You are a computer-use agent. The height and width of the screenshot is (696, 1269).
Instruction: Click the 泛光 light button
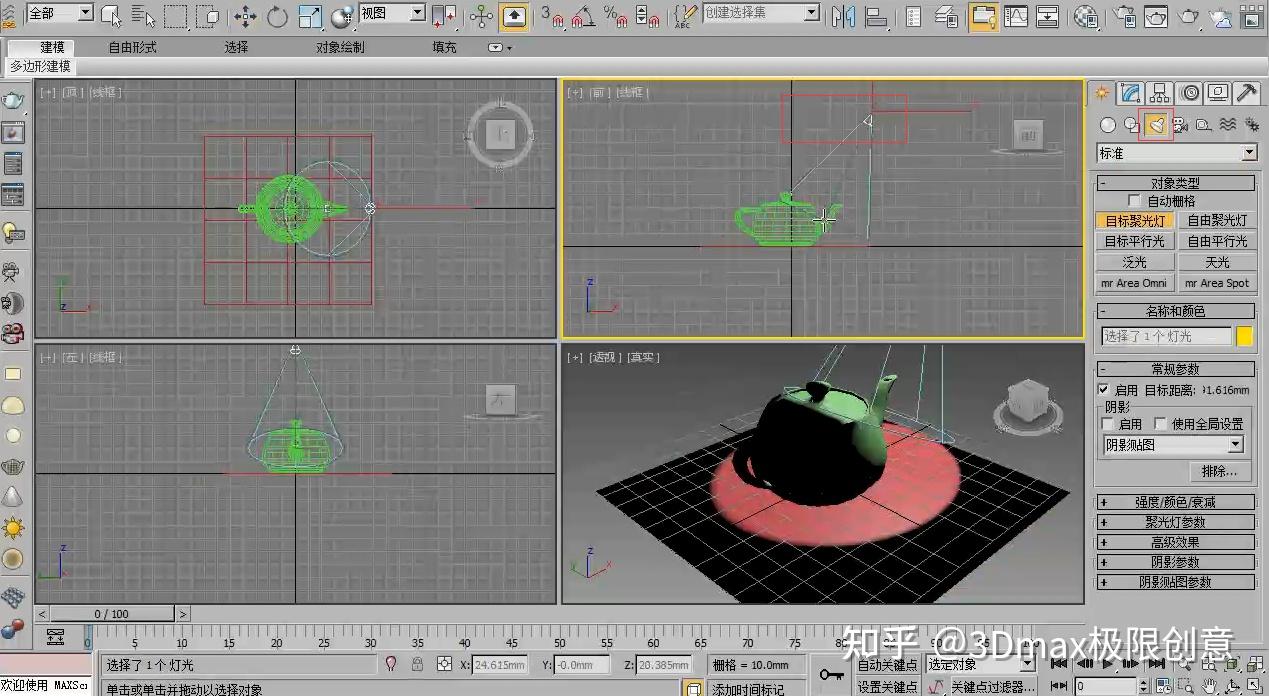point(1134,262)
